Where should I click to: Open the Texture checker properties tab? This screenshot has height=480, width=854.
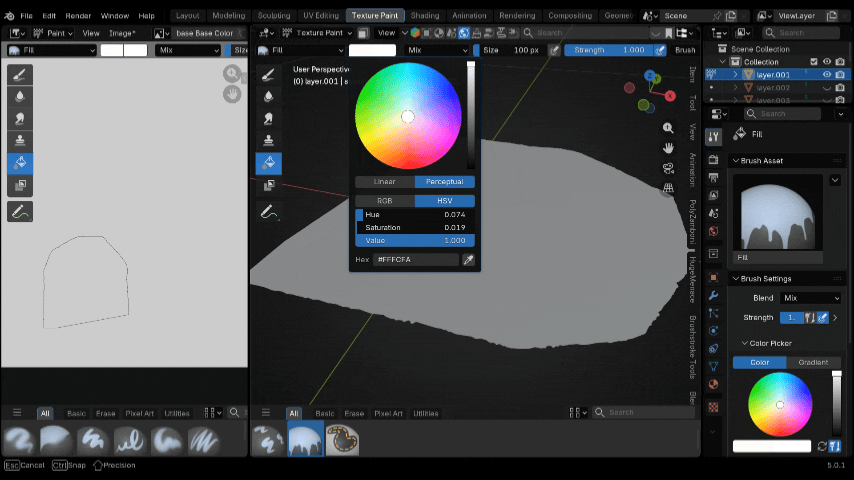[713, 408]
